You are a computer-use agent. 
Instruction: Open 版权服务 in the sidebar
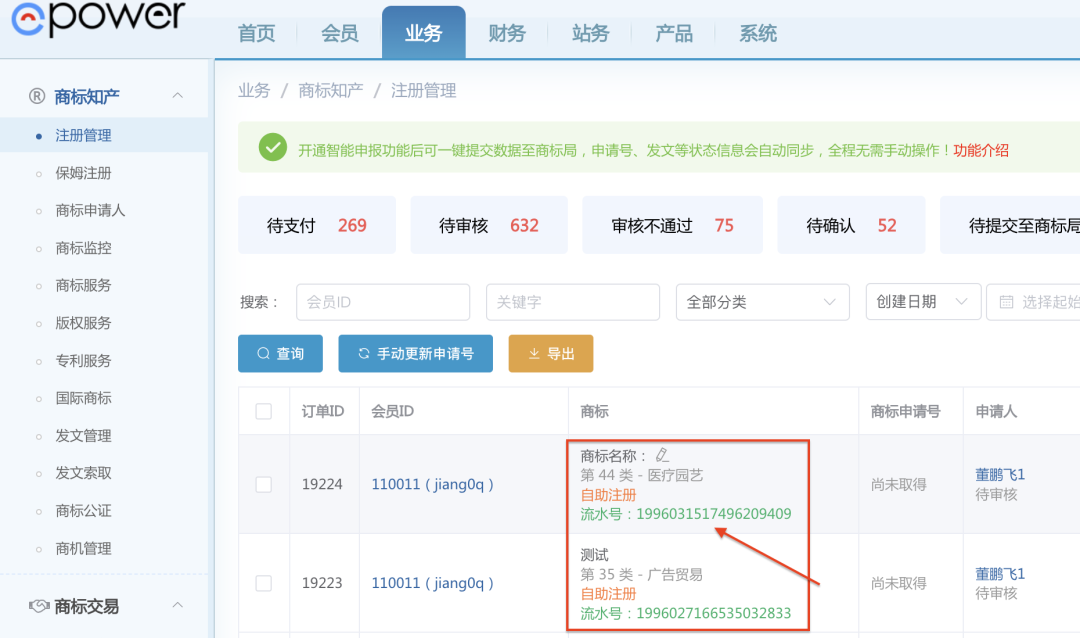83,323
